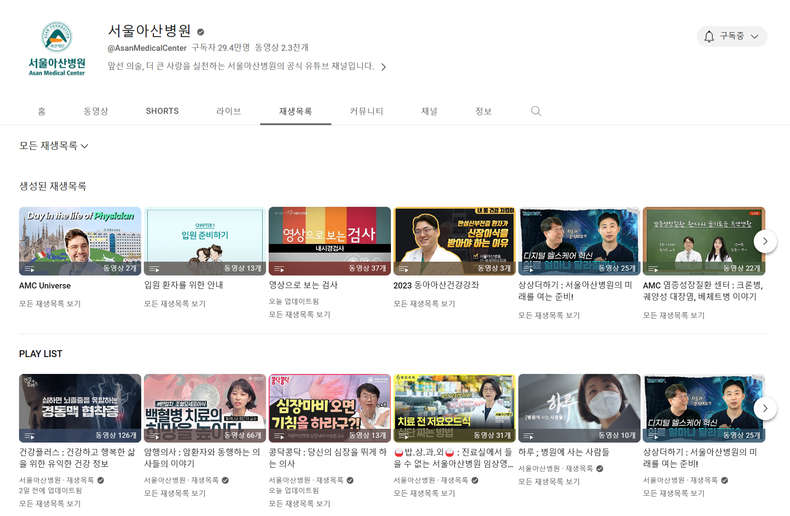The width and height of the screenshot is (790, 516).
Task: Click verified badge under 하루 playlist
Action: click(x=600, y=469)
